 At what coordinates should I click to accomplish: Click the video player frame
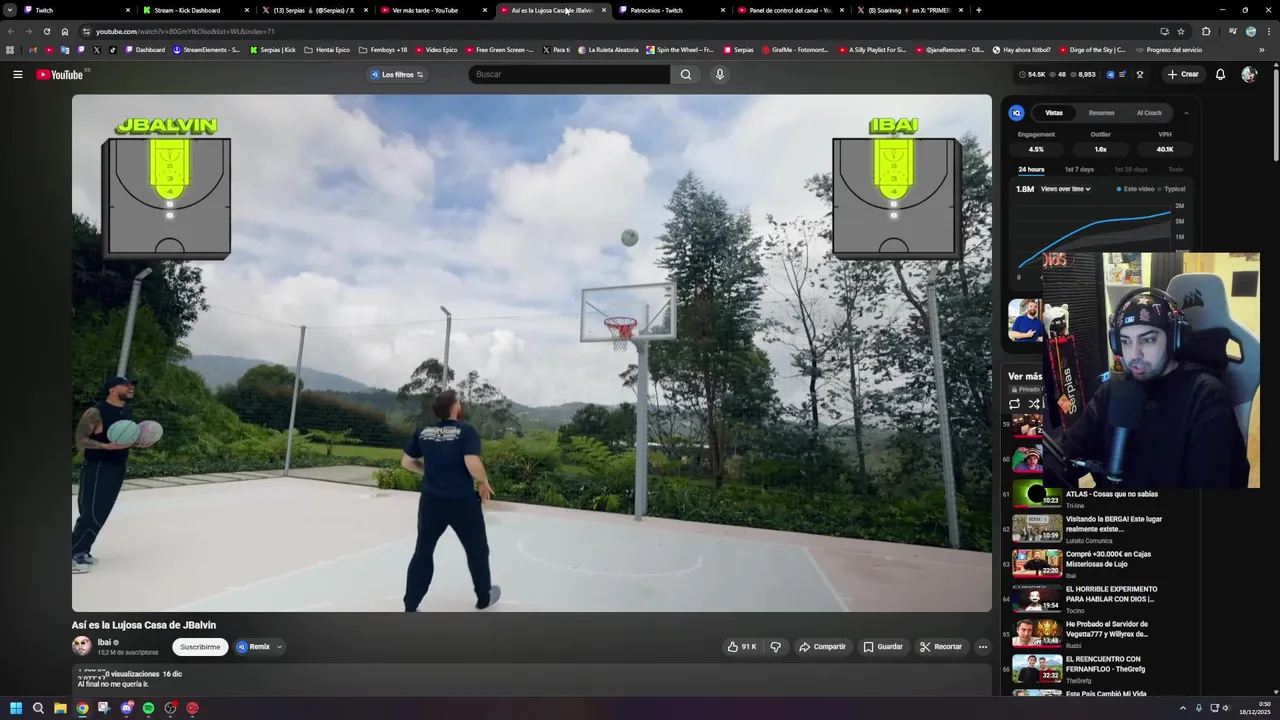[x=531, y=353]
